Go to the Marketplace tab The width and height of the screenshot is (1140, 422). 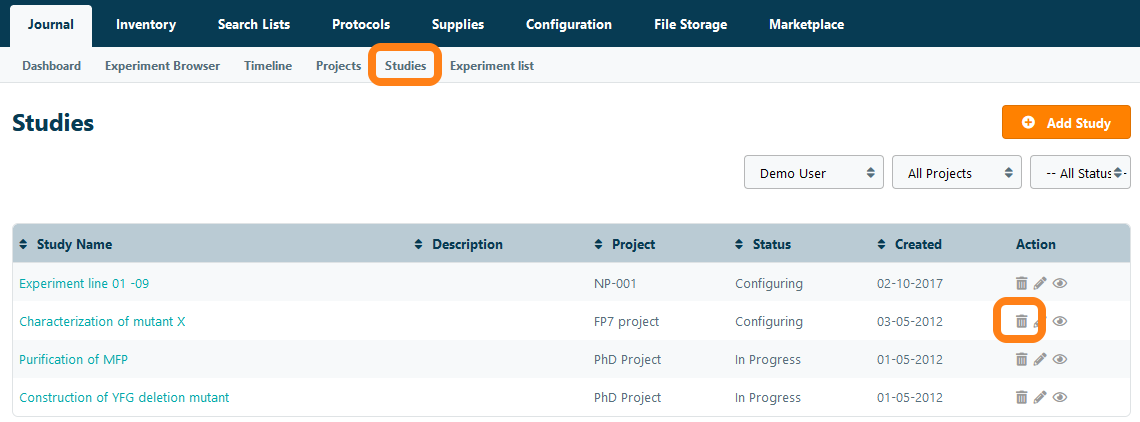pos(806,25)
